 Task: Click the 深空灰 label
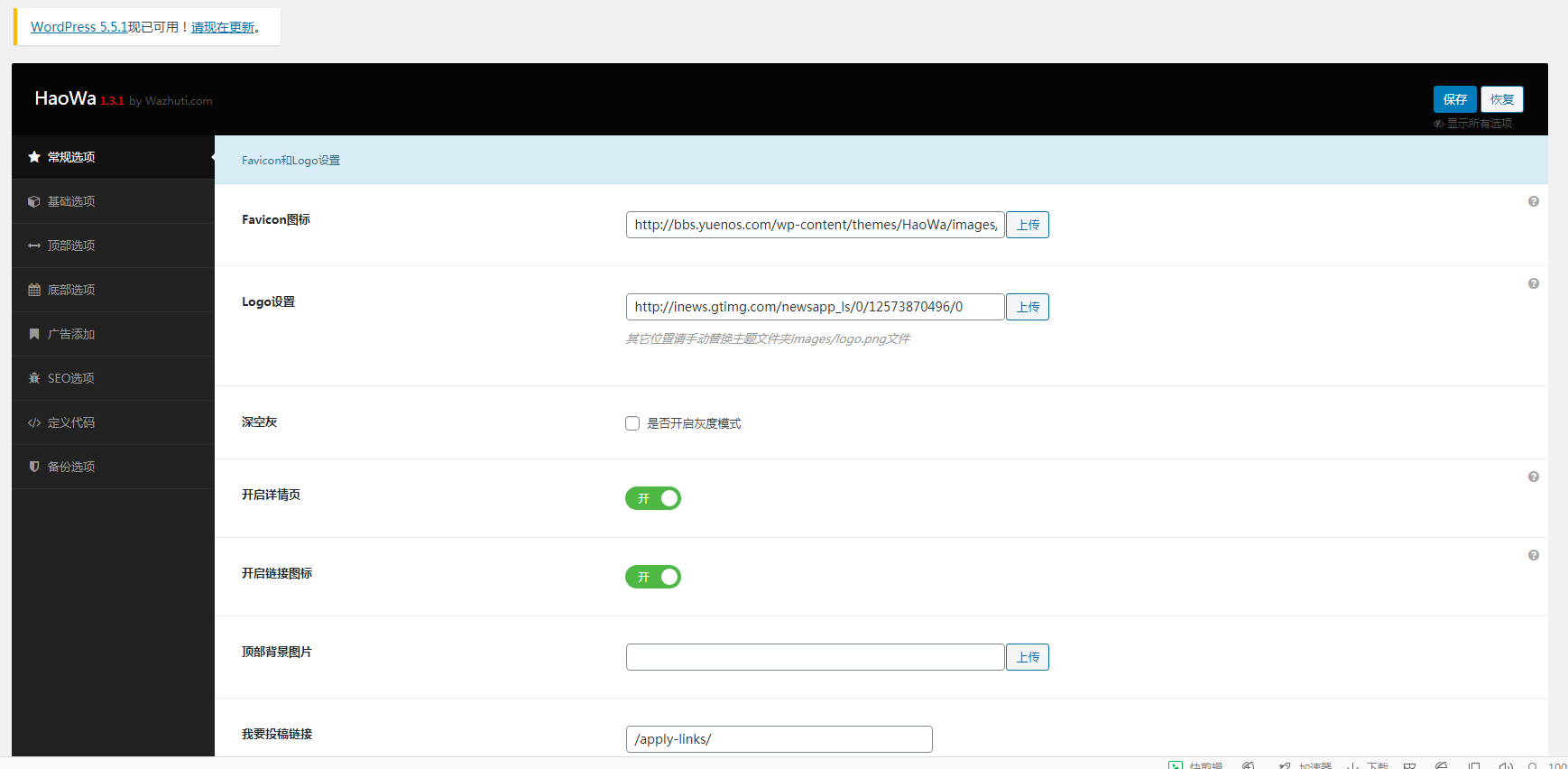pos(259,422)
